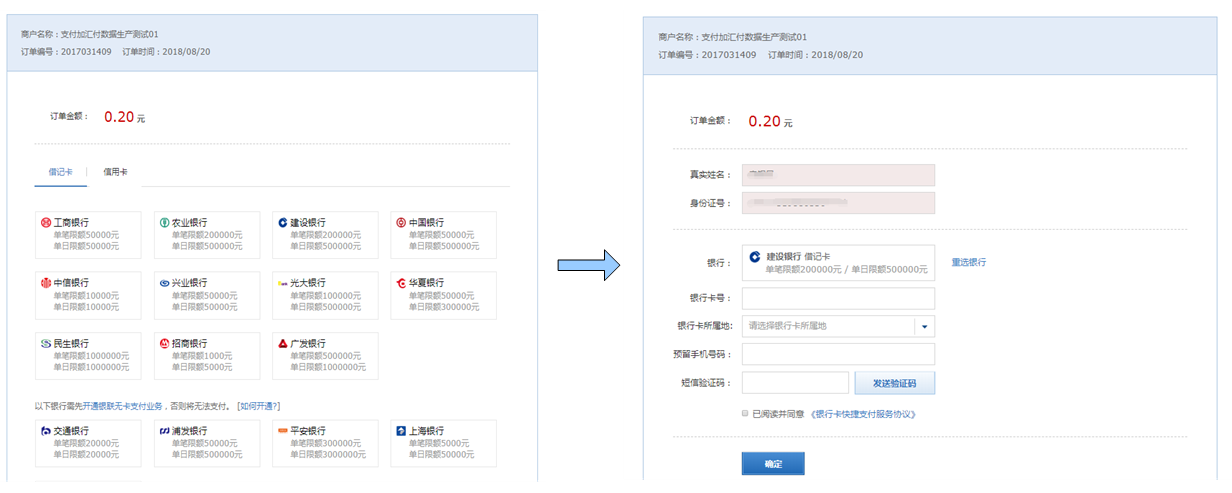This screenshot has height=493, width=1232.
Task: Click 0.20 amount on right page
Action: [x=764, y=121]
